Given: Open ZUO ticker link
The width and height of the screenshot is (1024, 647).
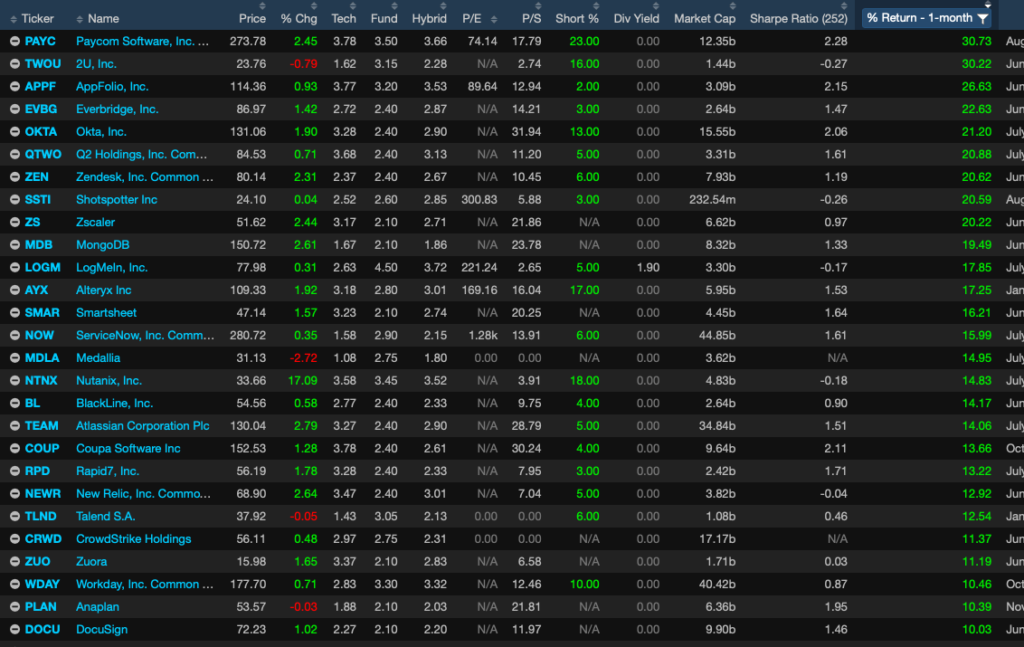Looking at the screenshot, I should (37, 561).
